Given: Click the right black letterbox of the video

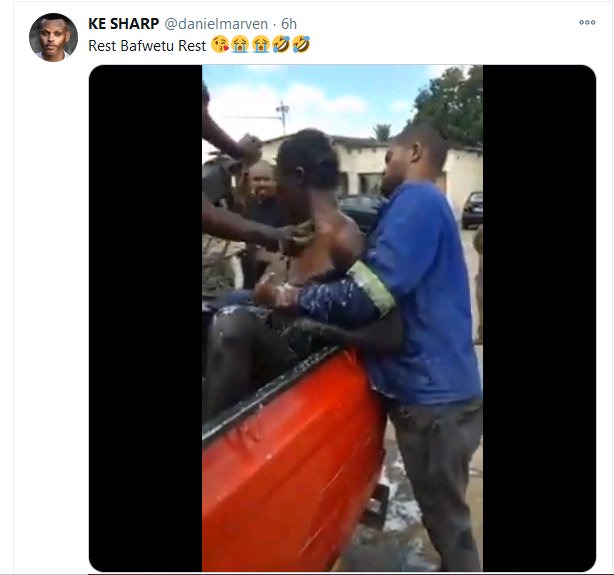Looking at the screenshot, I should click(x=539, y=318).
